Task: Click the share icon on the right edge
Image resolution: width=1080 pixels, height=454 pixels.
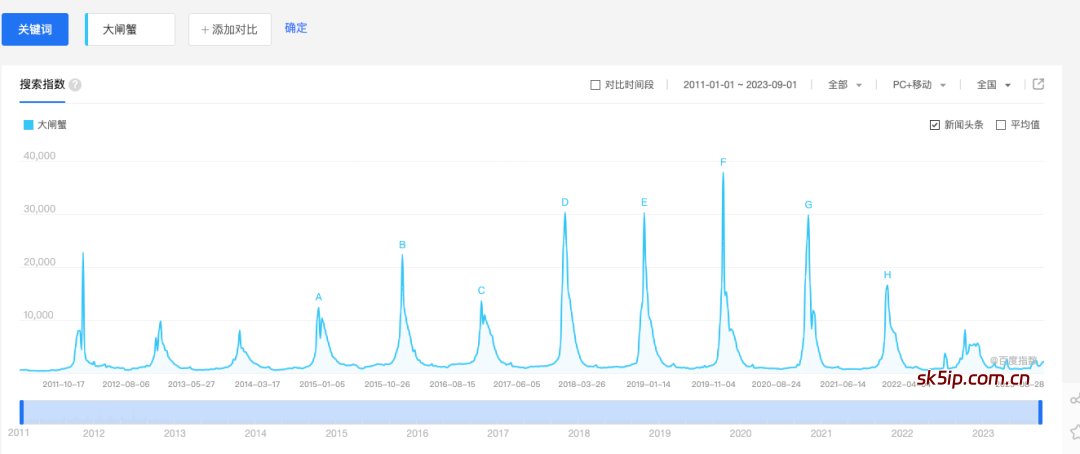Action: click(x=1075, y=400)
